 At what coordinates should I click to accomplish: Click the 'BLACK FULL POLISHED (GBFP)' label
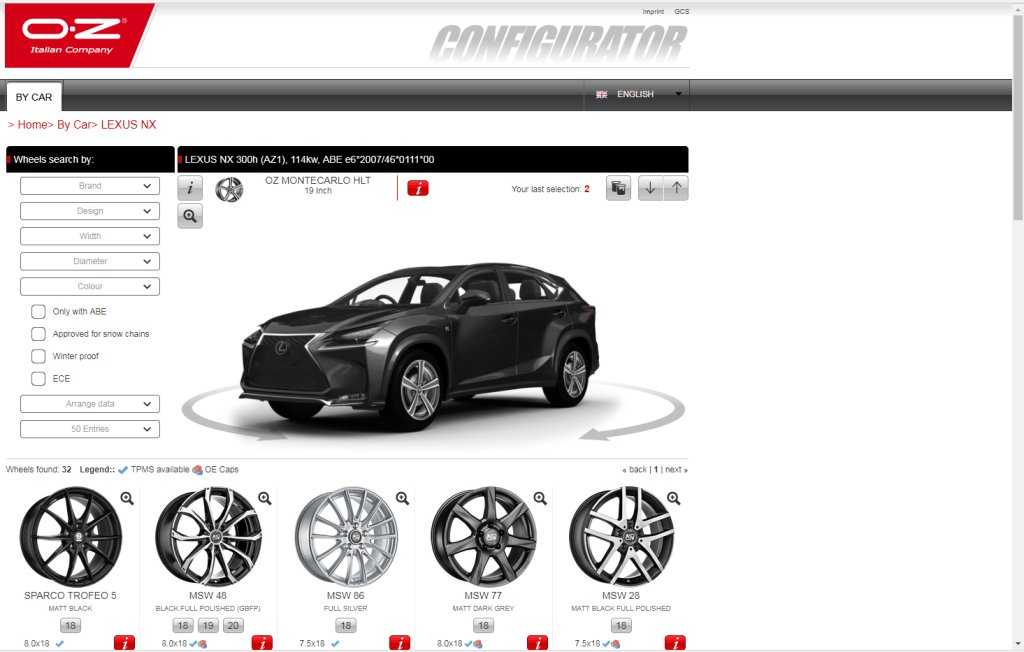pos(208,609)
